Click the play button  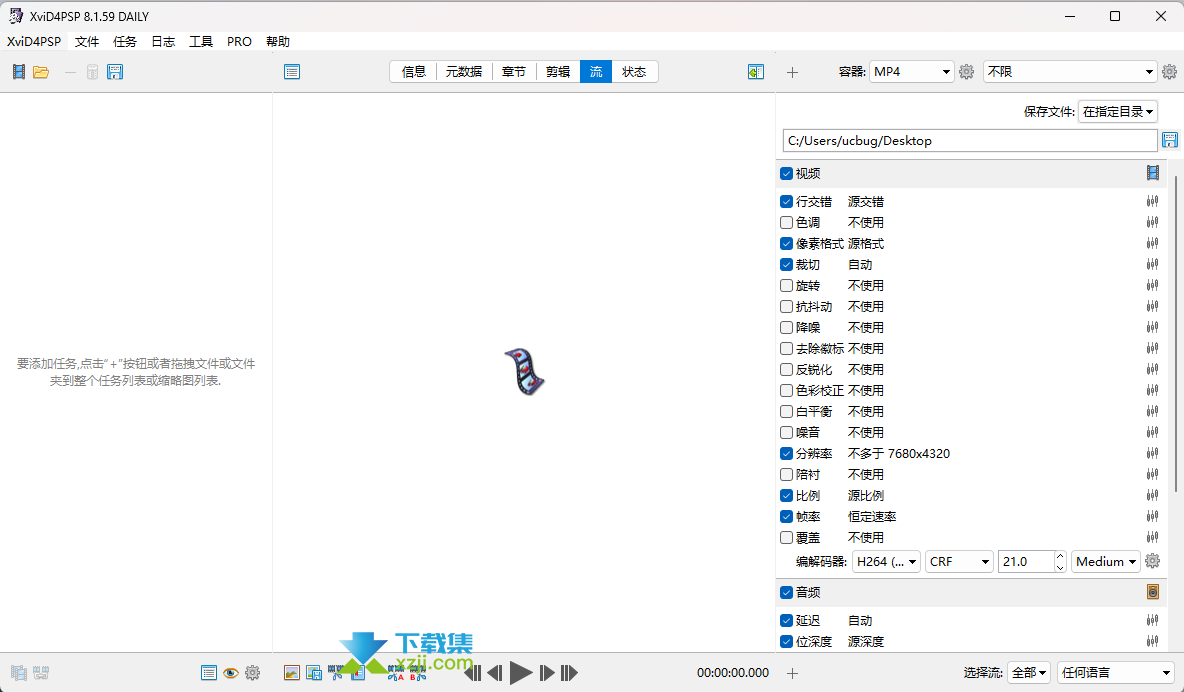click(x=521, y=672)
